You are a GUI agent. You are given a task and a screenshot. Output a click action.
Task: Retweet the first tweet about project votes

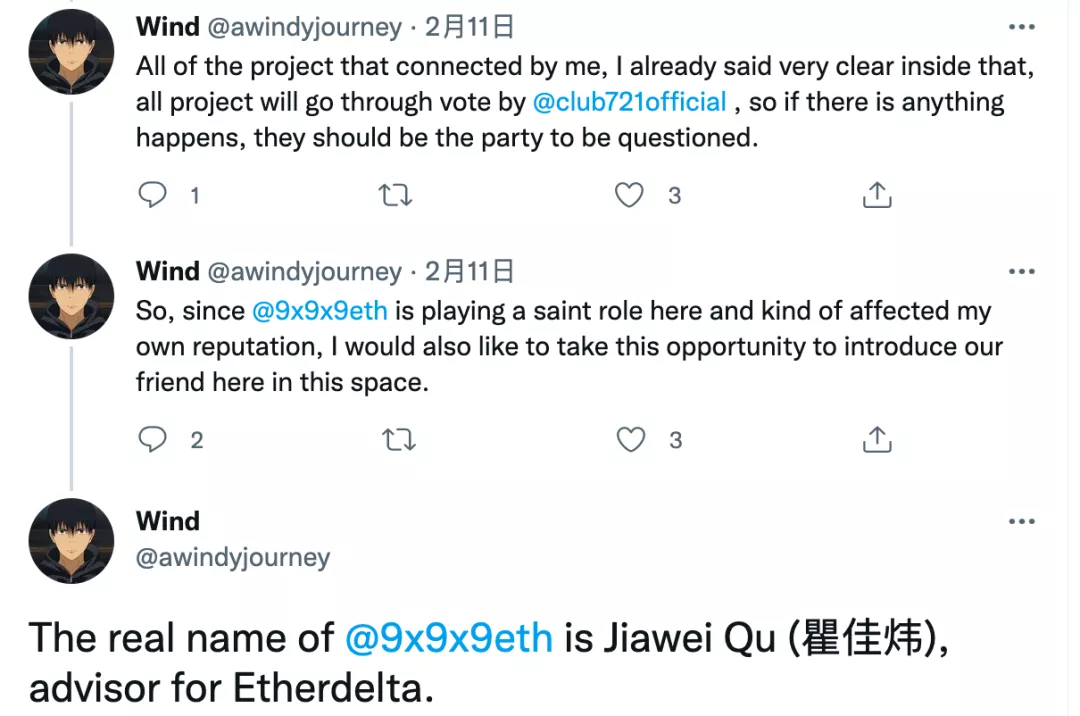(395, 196)
